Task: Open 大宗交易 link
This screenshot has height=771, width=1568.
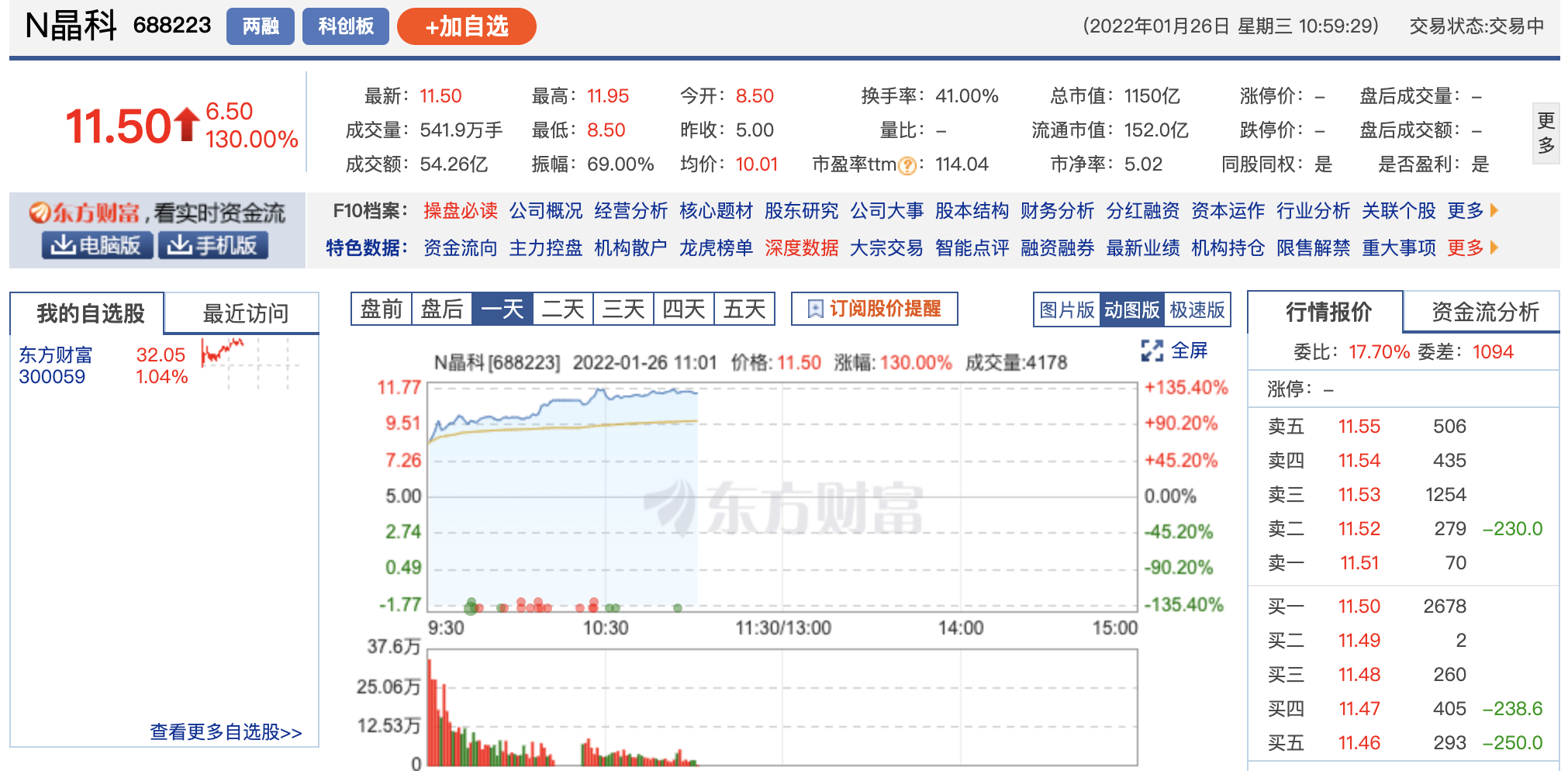Action: click(887, 247)
